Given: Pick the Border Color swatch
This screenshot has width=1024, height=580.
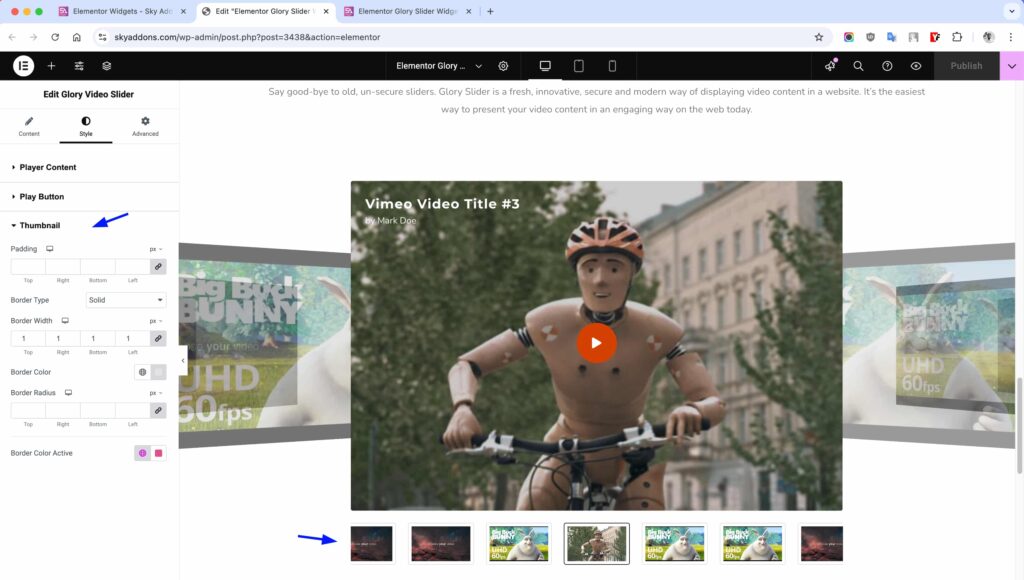Looking at the screenshot, I should point(158,372).
